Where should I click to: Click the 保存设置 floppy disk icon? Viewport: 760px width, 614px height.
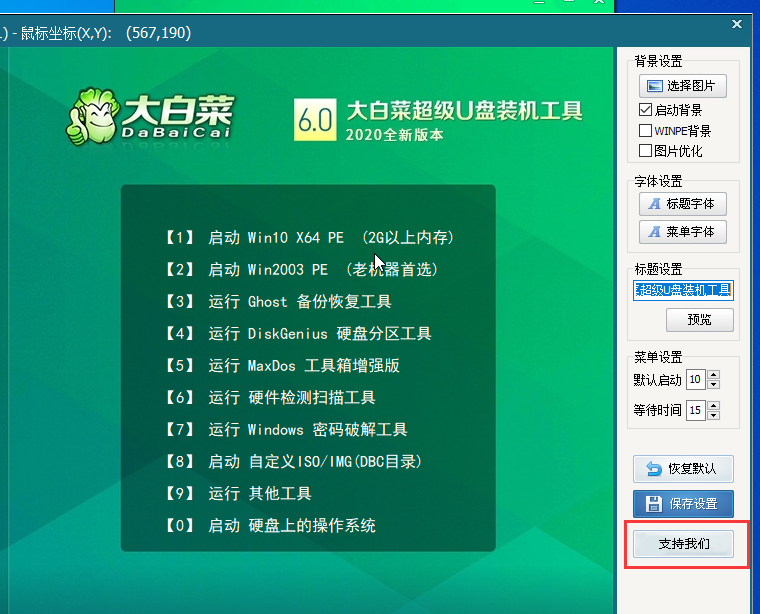coord(654,503)
